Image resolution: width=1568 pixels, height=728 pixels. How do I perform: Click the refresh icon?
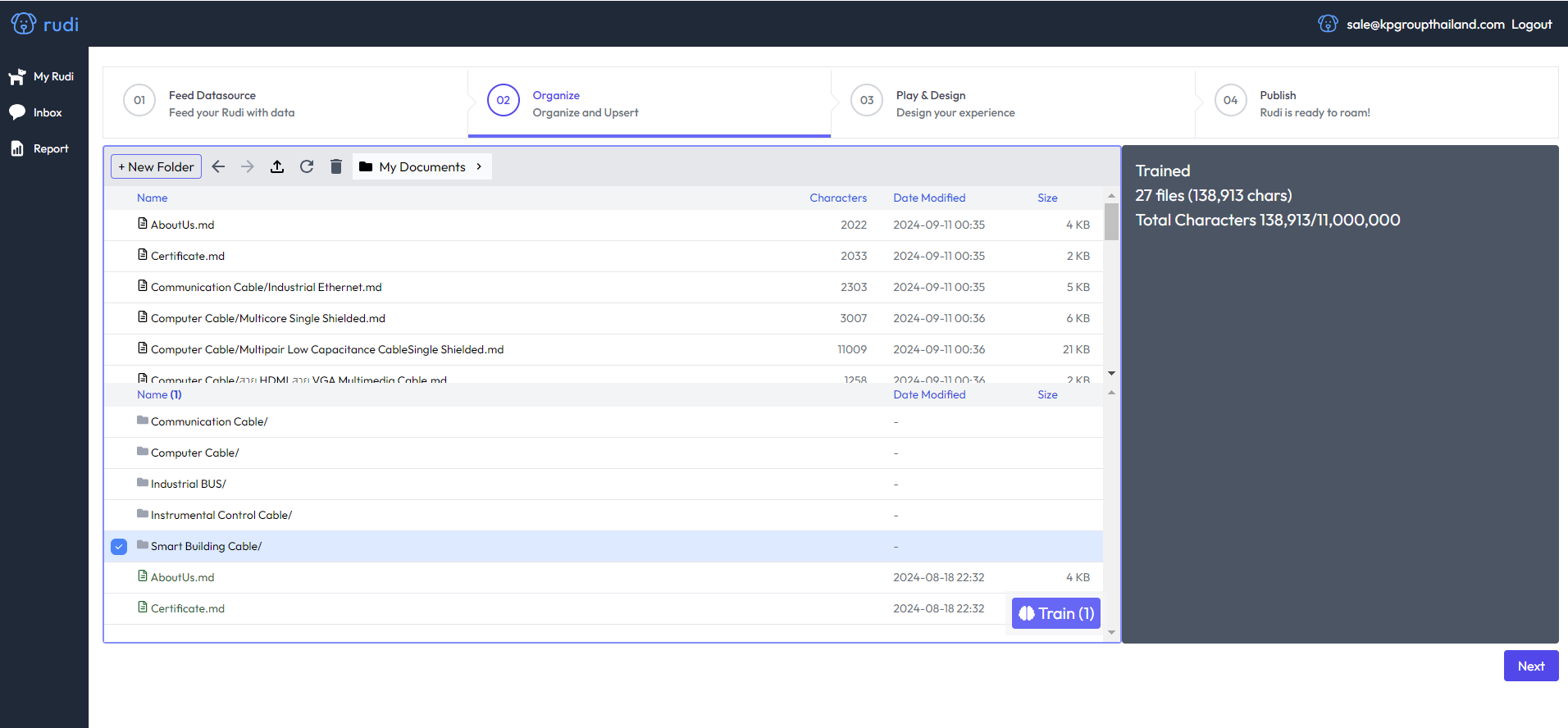tap(307, 166)
